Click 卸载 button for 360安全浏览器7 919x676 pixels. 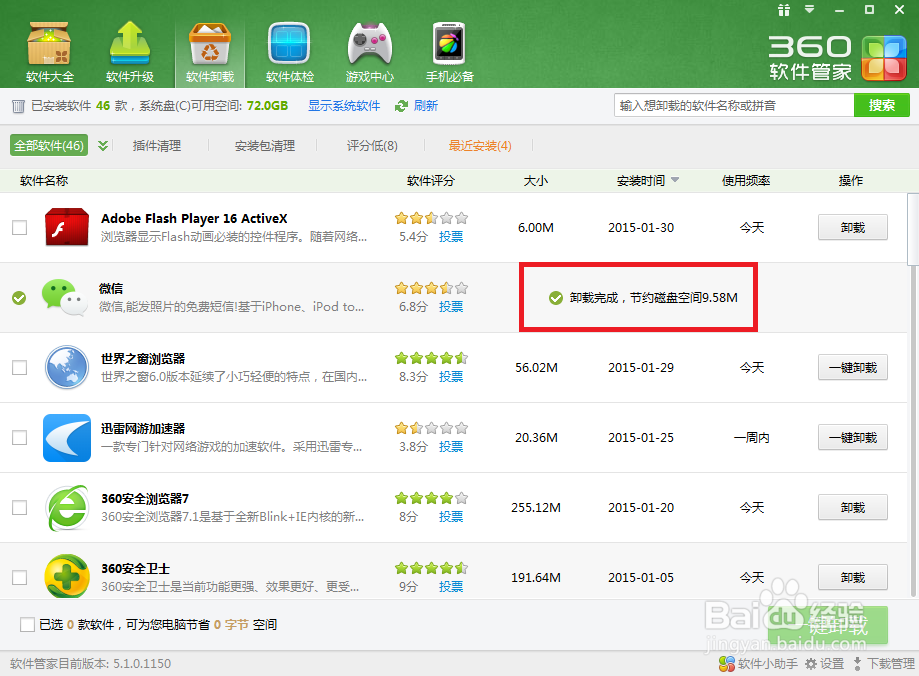(853, 508)
